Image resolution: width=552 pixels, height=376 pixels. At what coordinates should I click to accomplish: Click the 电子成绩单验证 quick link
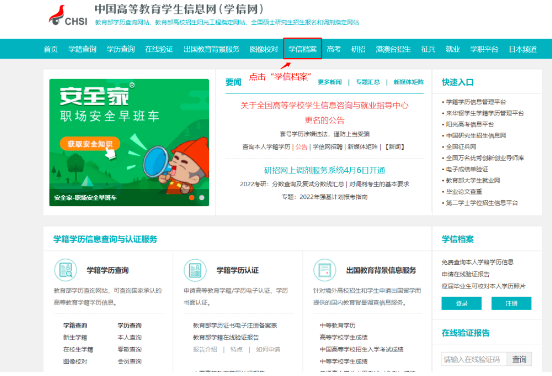click(x=467, y=169)
